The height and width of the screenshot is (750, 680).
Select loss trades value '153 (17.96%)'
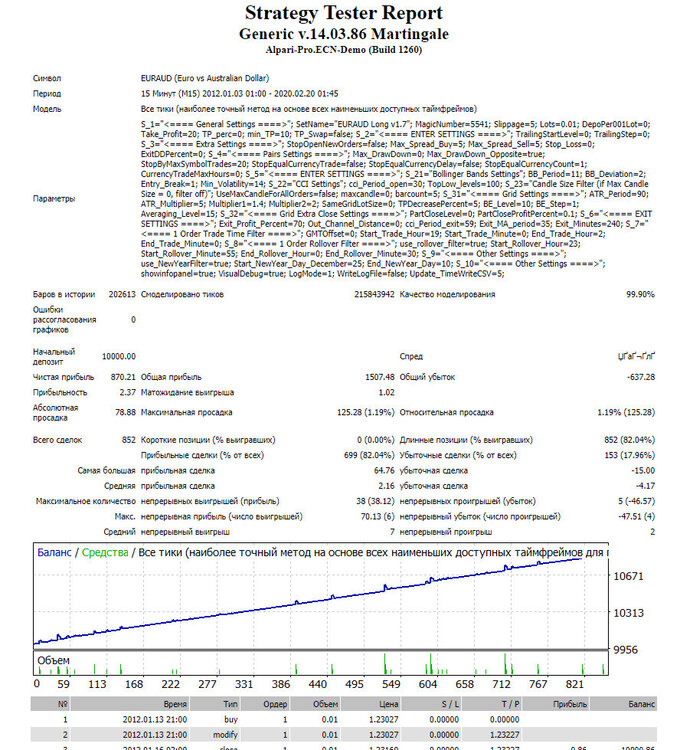pyautogui.click(x=629, y=455)
